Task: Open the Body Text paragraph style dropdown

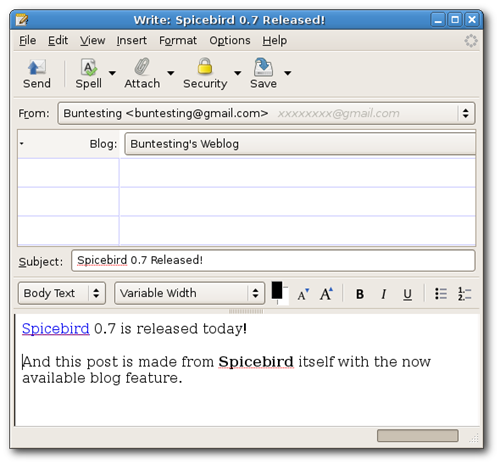Action: 62,293
